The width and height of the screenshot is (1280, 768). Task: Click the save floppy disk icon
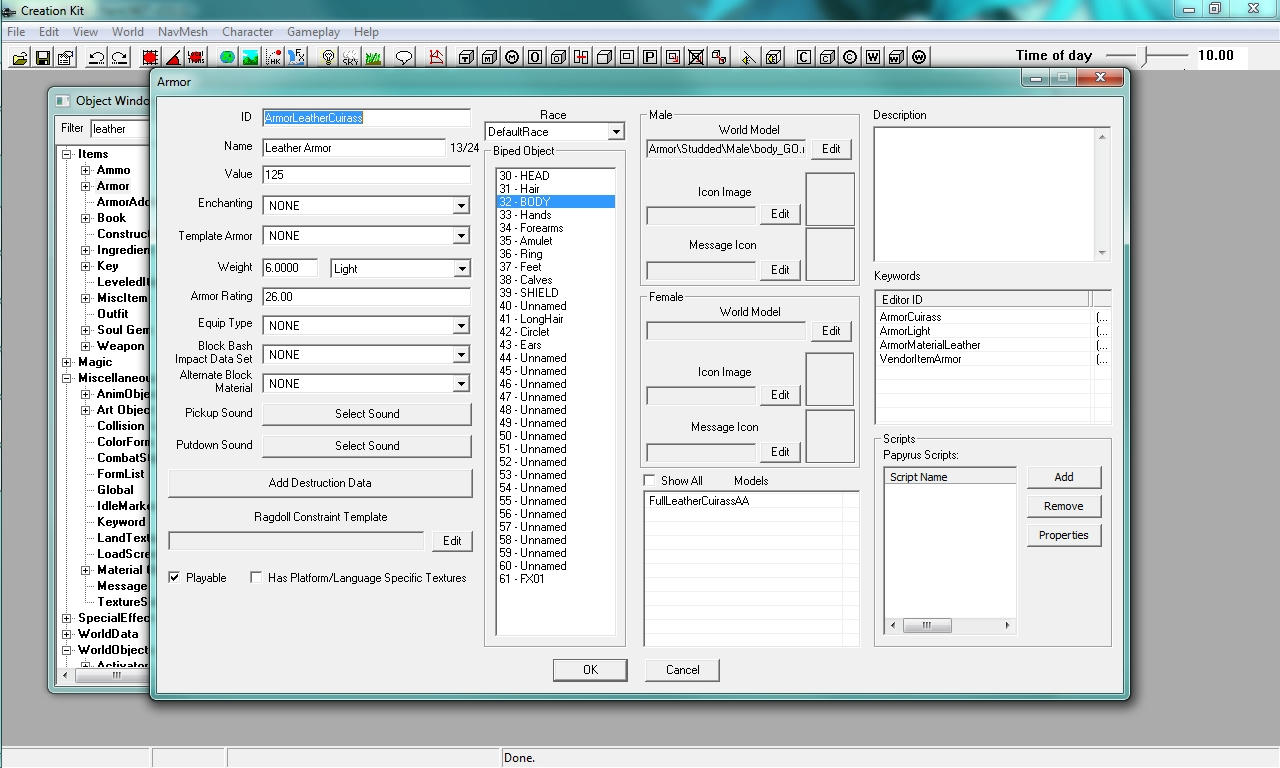[43, 58]
